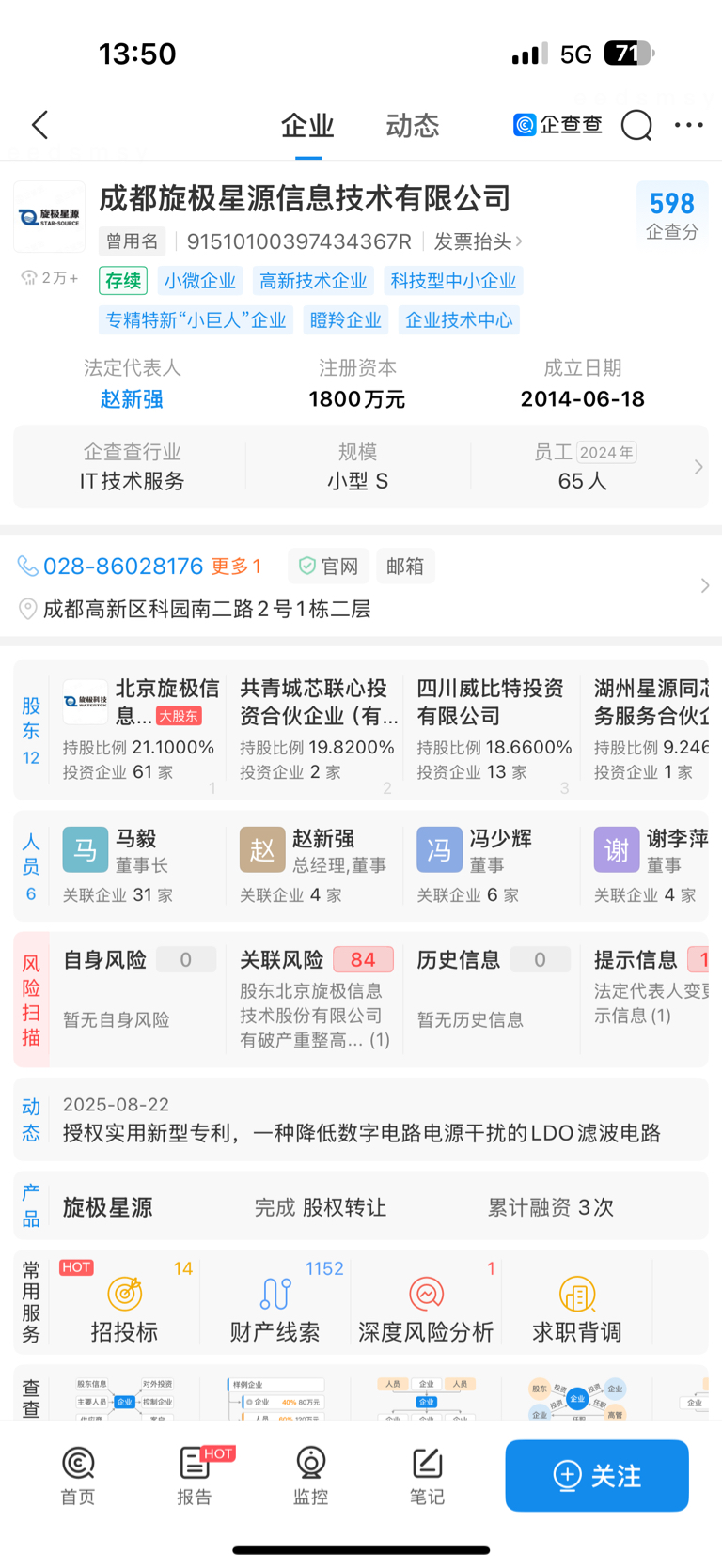Tap the 科技型中小企业 tag
The width and height of the screenshot is (722, 1568).
453,281
